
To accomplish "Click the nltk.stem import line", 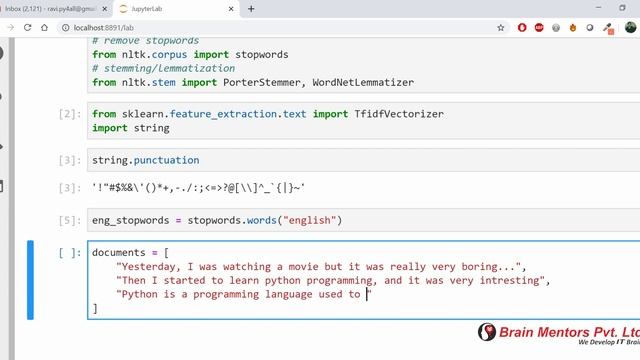I will click(x=253, y=82).
